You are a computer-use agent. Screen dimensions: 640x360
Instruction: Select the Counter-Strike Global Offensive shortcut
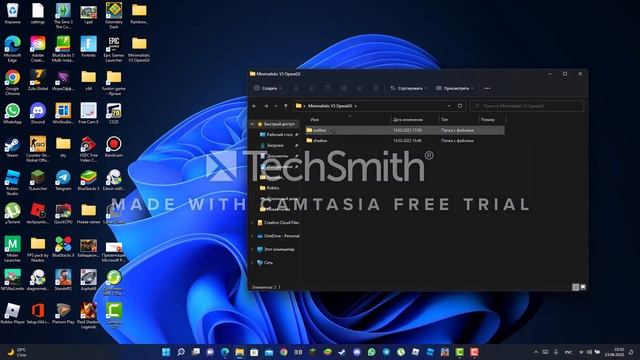pos(38,149)
